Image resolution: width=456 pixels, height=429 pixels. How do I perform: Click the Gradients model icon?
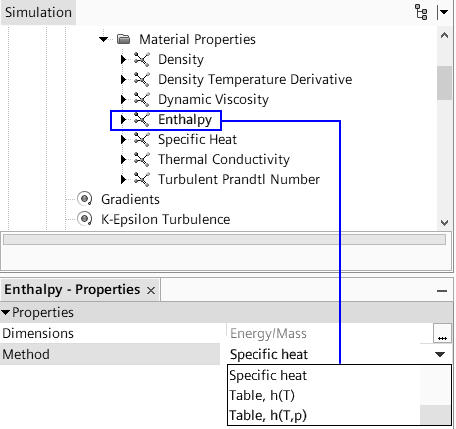click(x=85, y=199)
